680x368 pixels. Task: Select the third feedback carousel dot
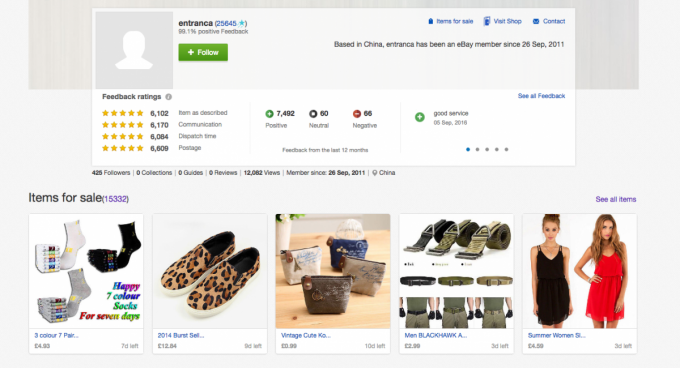click(x=487, y=150)
